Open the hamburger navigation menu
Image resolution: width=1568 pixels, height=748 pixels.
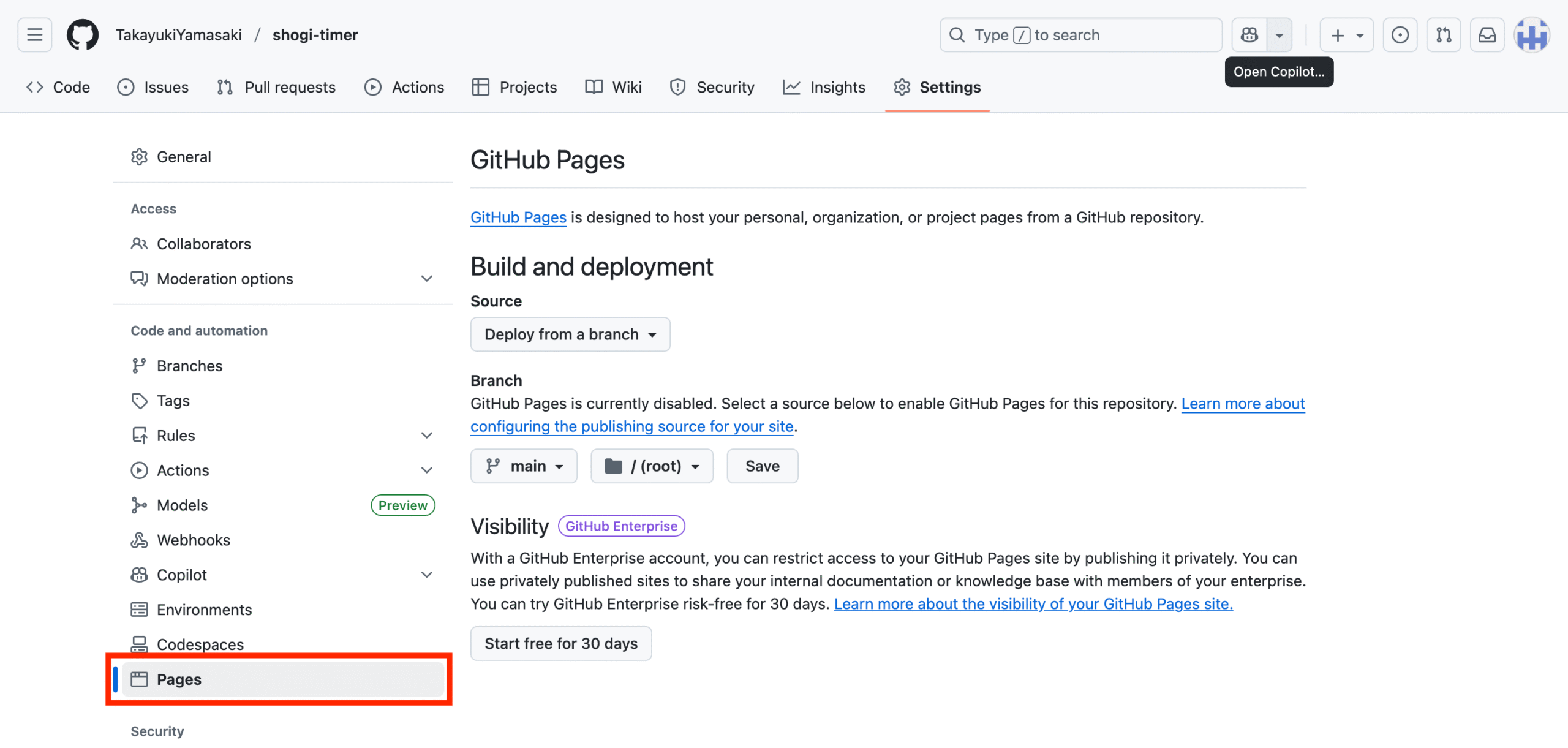point(35,35)
